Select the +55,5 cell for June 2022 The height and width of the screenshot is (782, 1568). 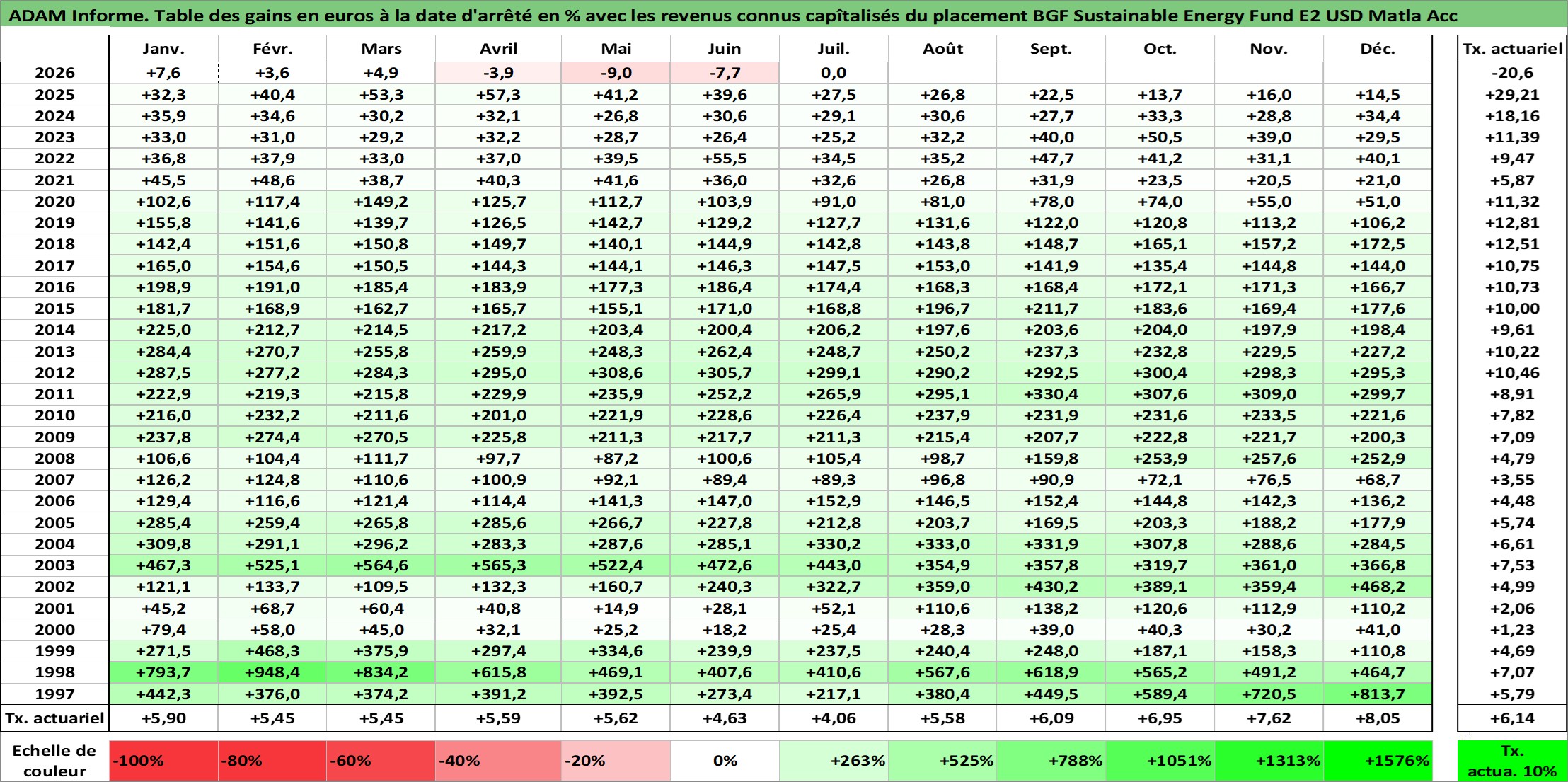click(x=725, y=159)
